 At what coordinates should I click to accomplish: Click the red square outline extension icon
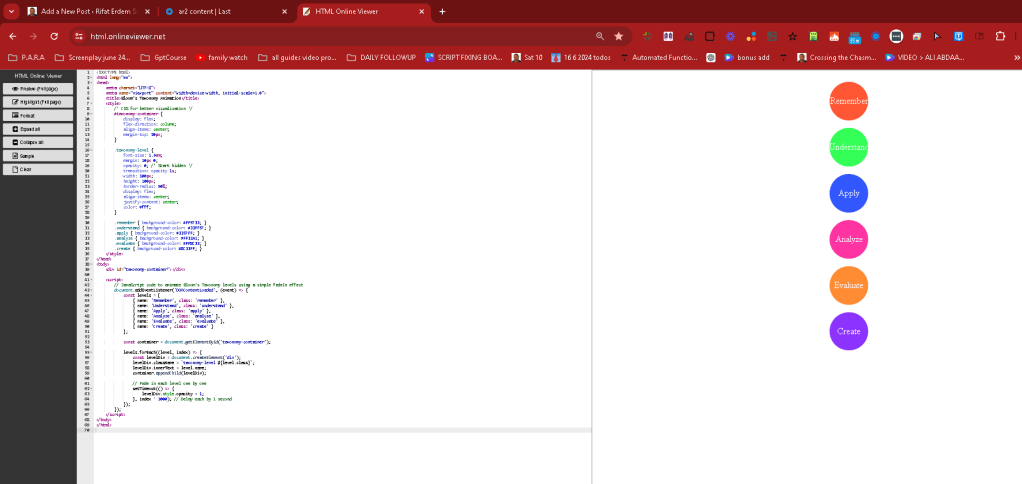(710, 36)
